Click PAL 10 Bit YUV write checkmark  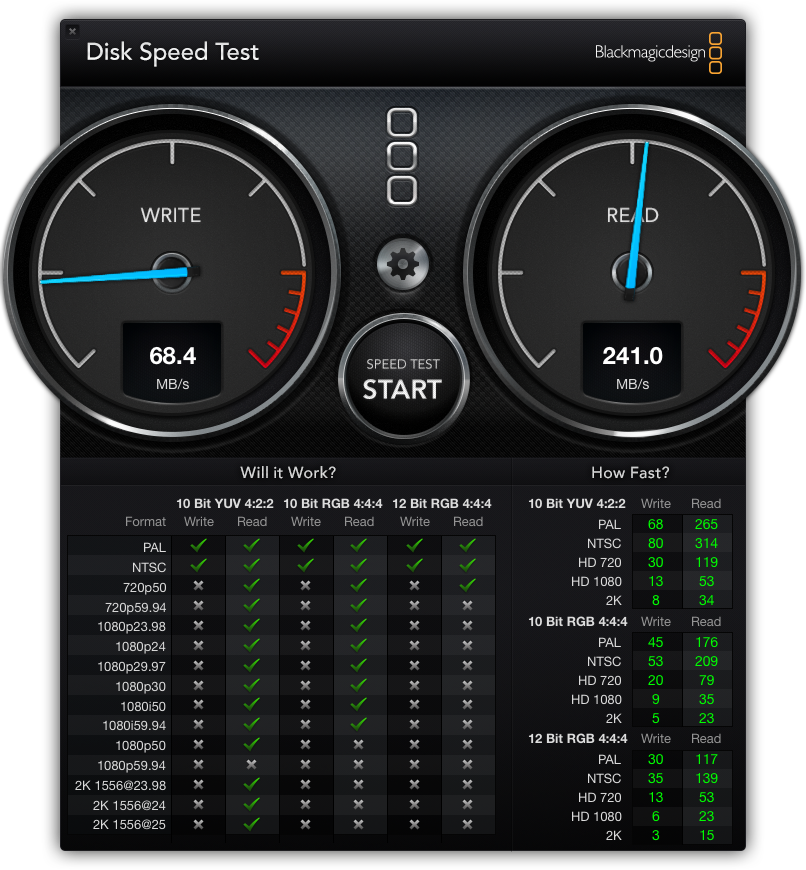(199, 545)
